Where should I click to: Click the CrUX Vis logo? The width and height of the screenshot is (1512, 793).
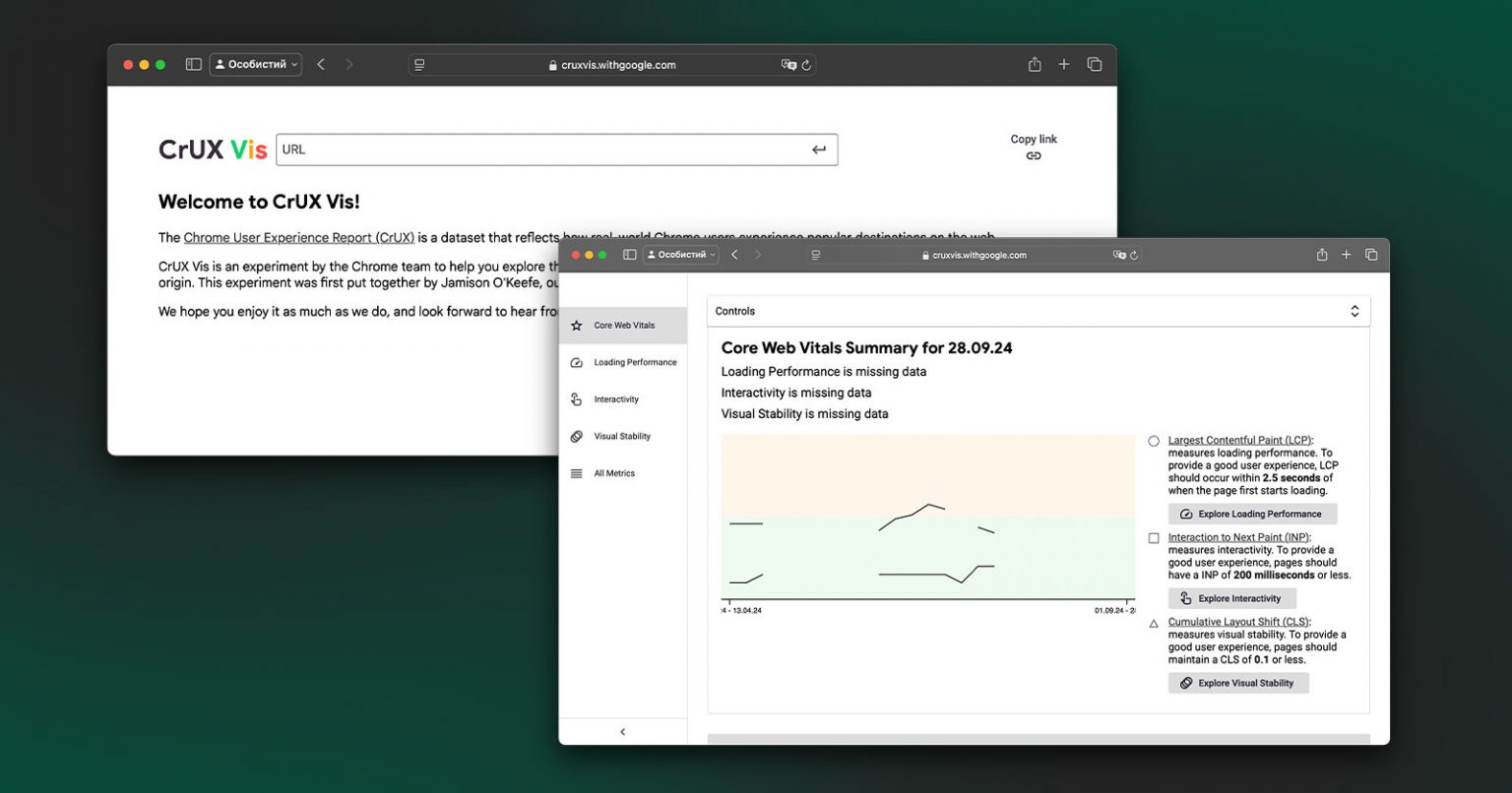coord(213,150)
